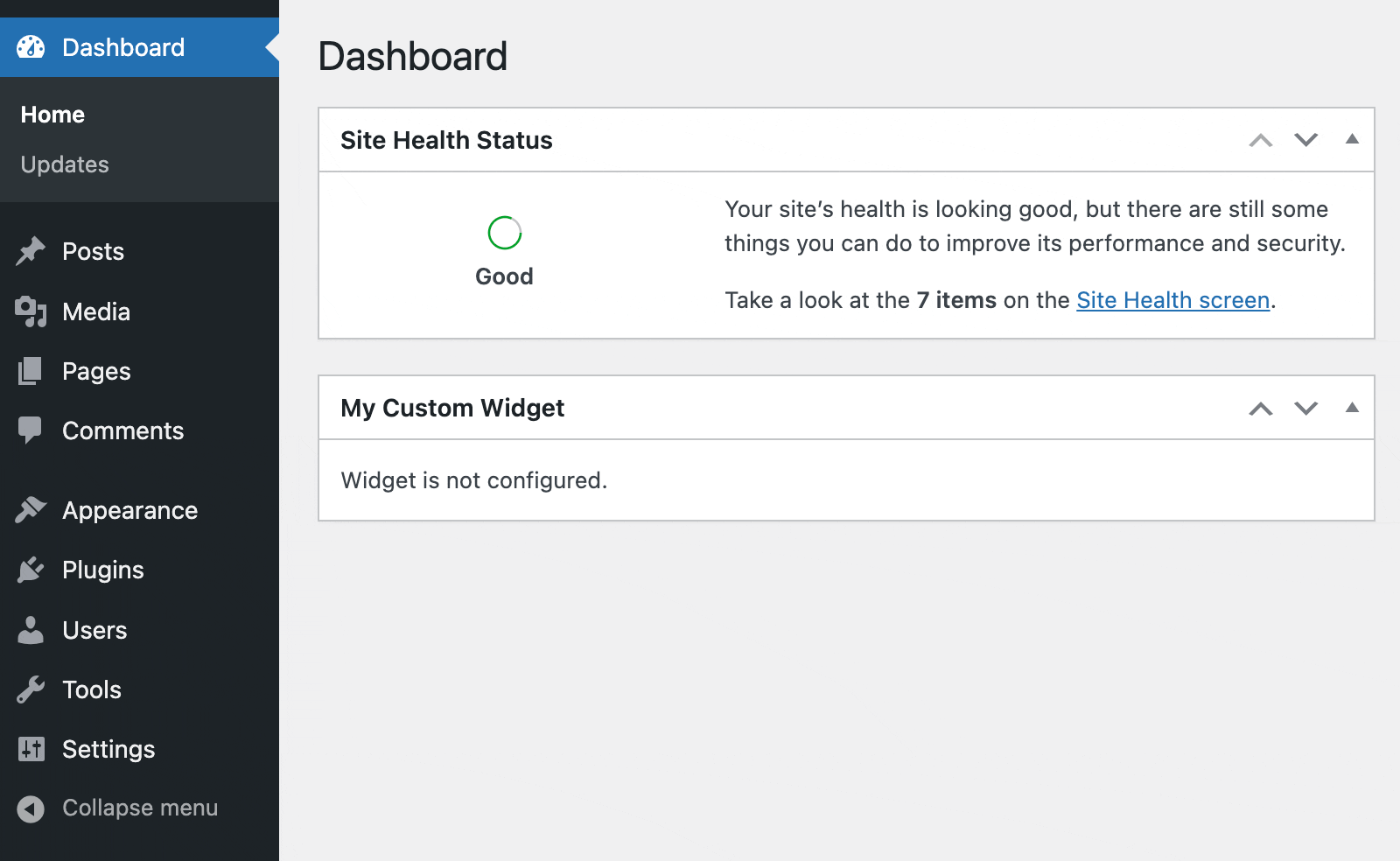Open the Updates menu item
Viewport: 1400px width, 861px height.
click(64, 164)
